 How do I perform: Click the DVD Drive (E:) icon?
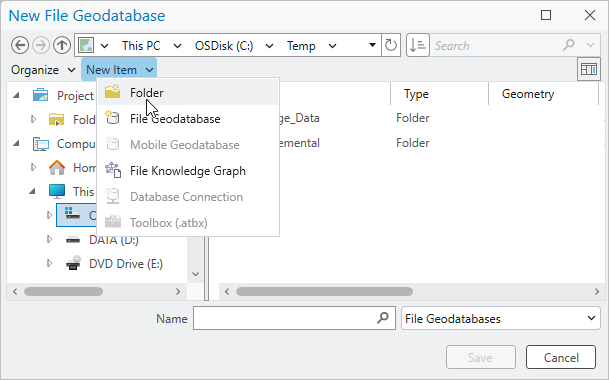[x=73, y=263]
